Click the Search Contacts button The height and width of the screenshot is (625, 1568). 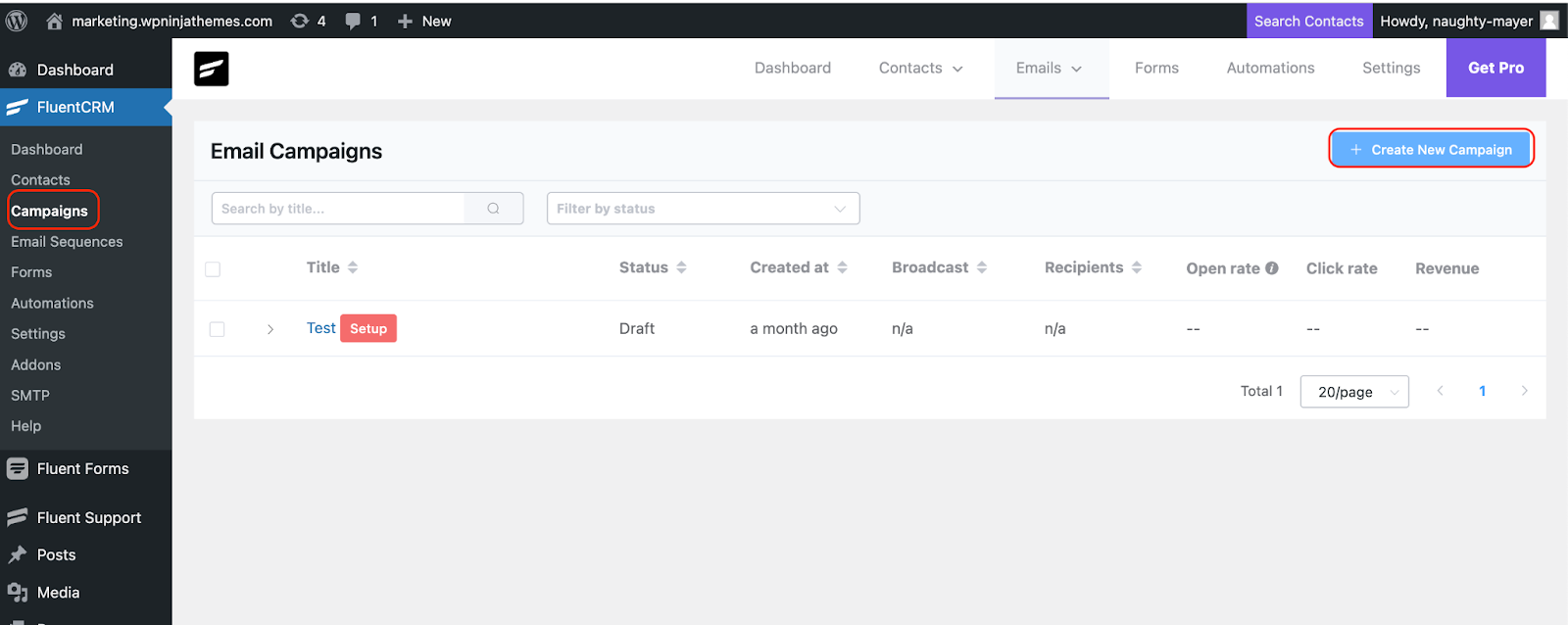[1308, 21]
